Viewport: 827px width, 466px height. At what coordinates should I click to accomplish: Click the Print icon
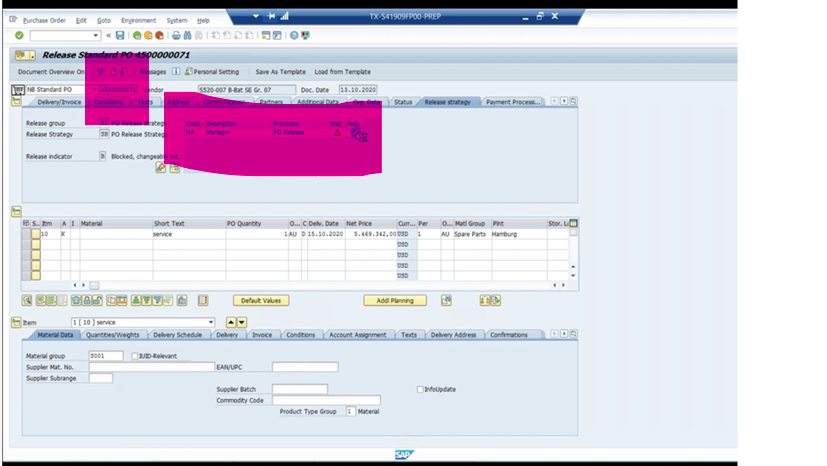176,35
